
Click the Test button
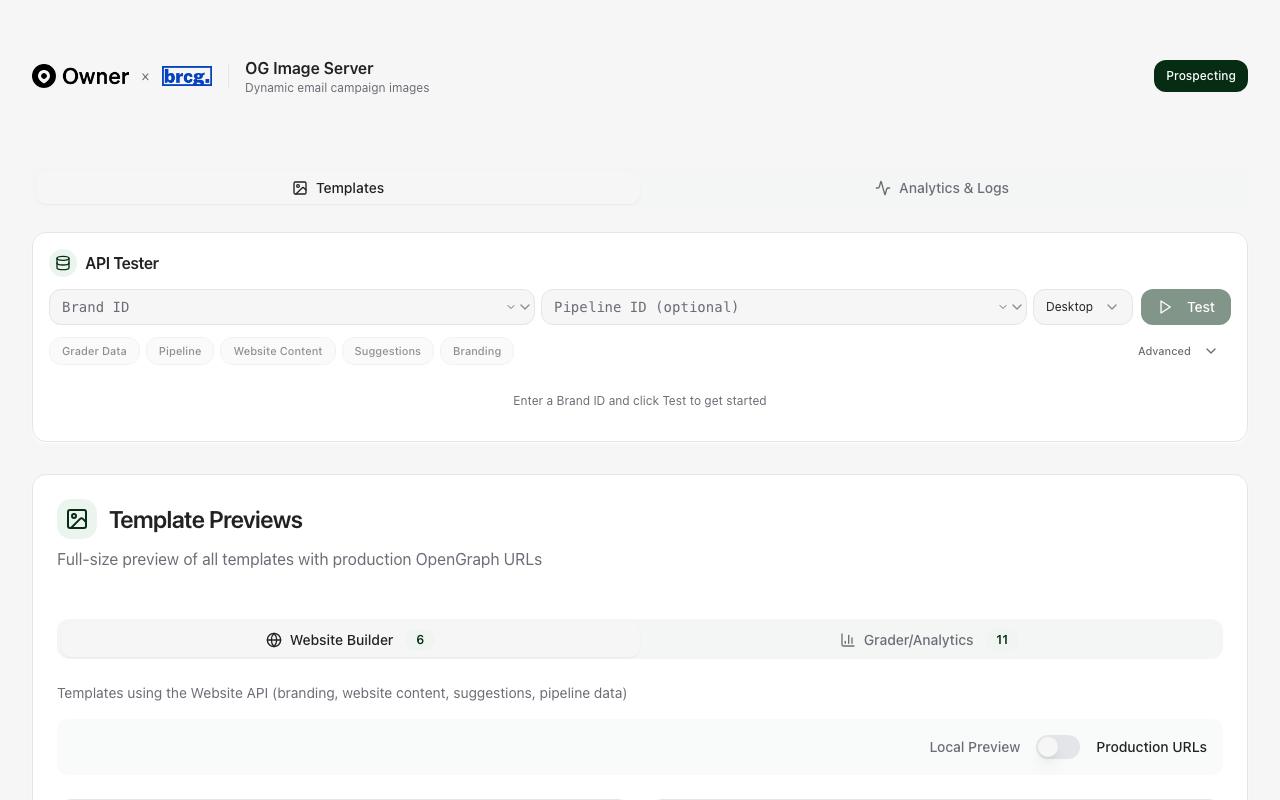(1185, 307)
